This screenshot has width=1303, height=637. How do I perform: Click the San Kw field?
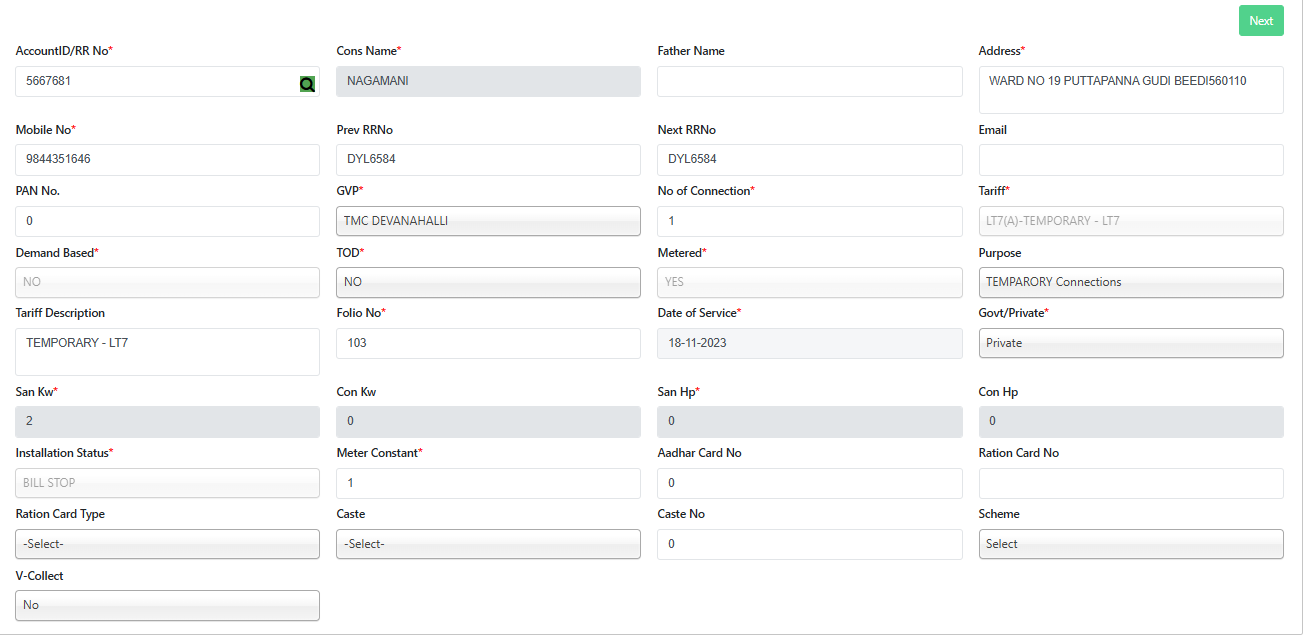click(168, 422)
